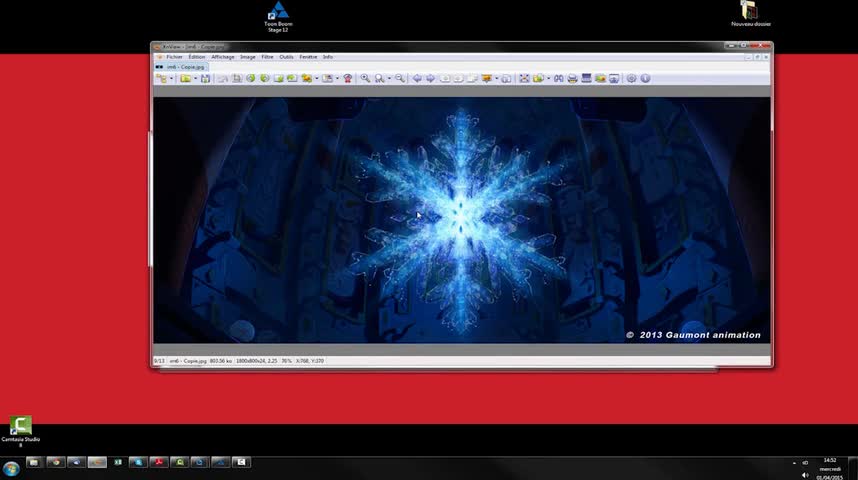Image resolution: width=858 pixels, height=480 pixels.
Task: Open the Image menu
Action: (247, 57)
